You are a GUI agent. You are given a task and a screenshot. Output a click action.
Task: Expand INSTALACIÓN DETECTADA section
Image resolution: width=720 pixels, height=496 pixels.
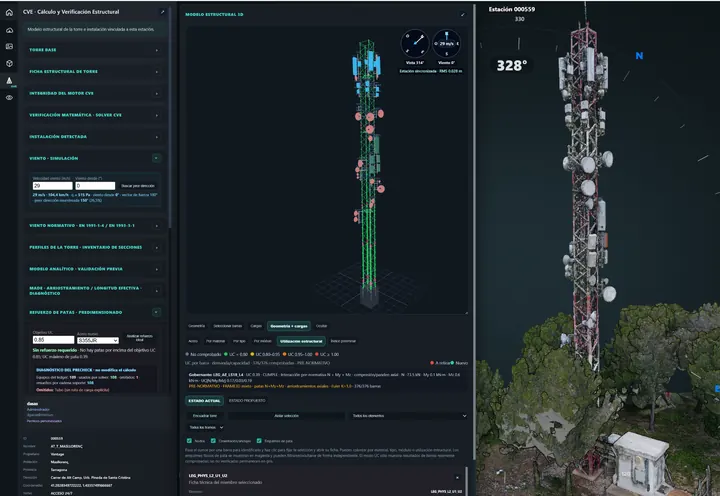[x=94, y=136]
